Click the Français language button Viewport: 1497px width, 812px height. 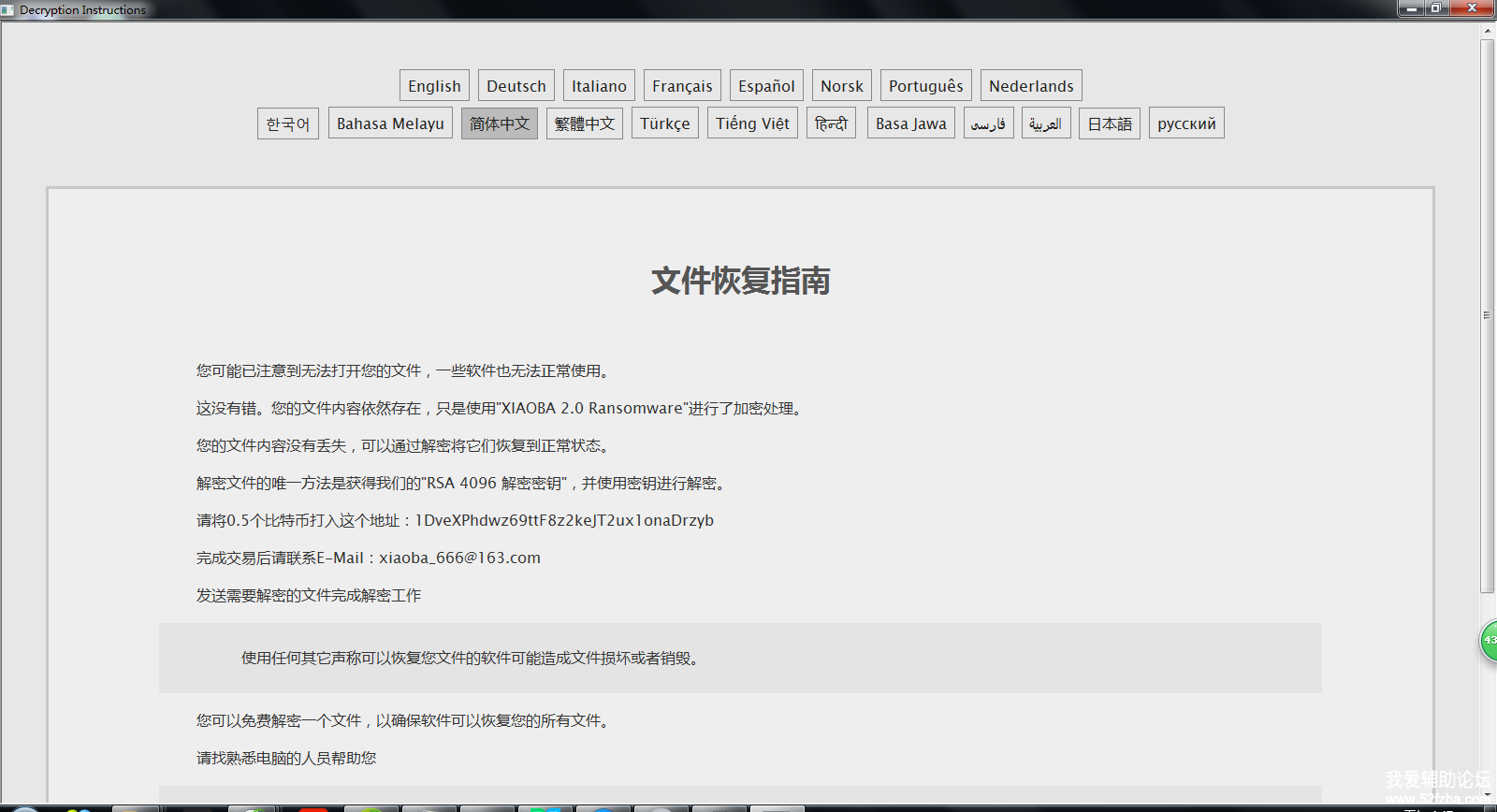[x=682, y=86]
